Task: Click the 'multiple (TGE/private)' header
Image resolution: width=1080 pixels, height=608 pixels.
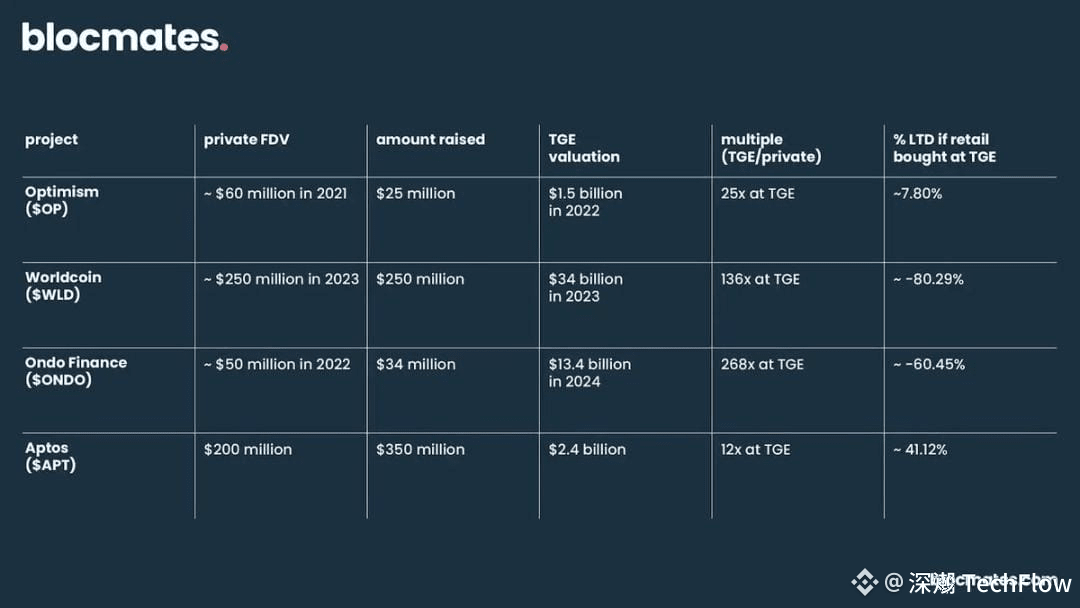Action: point(771,148)
